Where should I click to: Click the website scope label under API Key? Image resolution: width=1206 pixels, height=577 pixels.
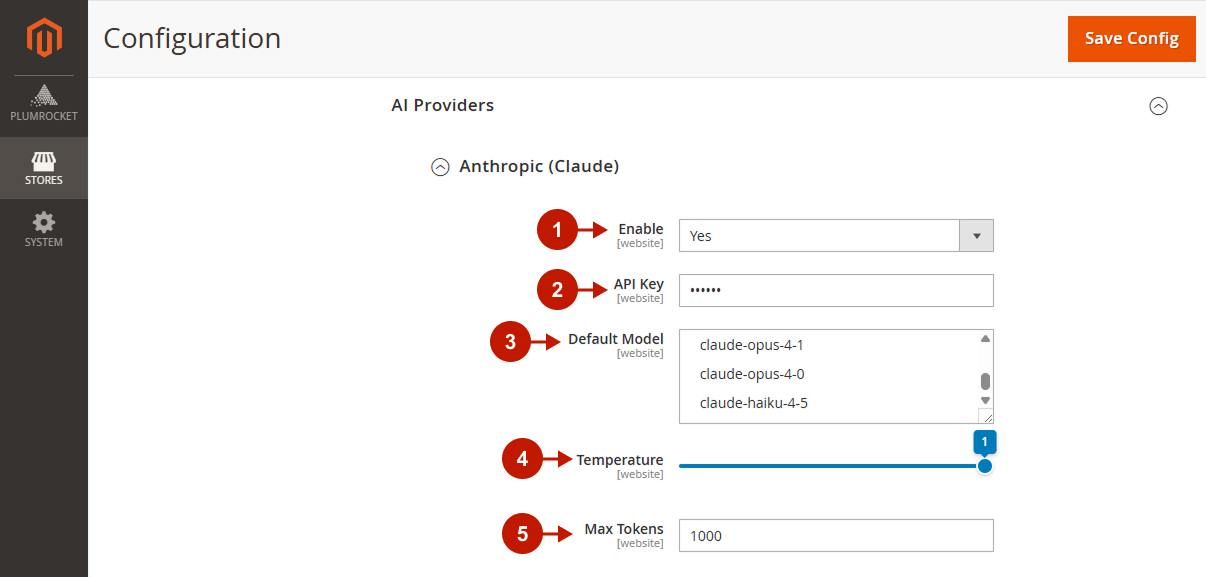pyautogui.click(x=640, y=298)
